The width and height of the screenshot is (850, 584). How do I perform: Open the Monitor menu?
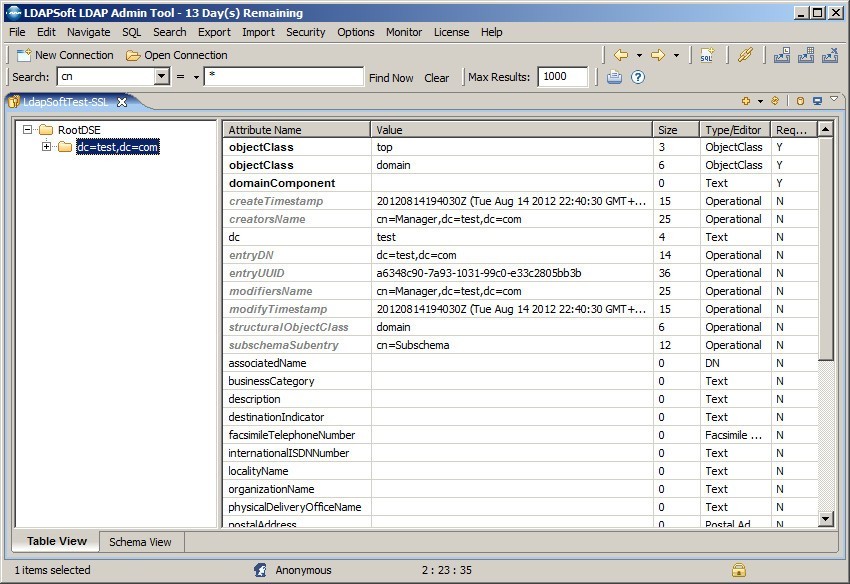403,32
